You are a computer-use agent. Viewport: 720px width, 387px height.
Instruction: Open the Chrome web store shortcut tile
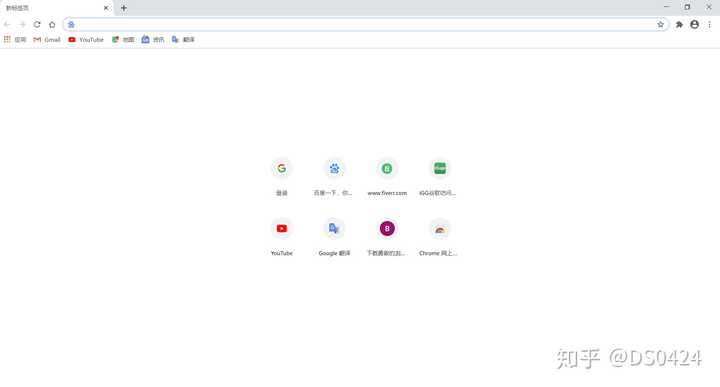click(x=439, y=237)
